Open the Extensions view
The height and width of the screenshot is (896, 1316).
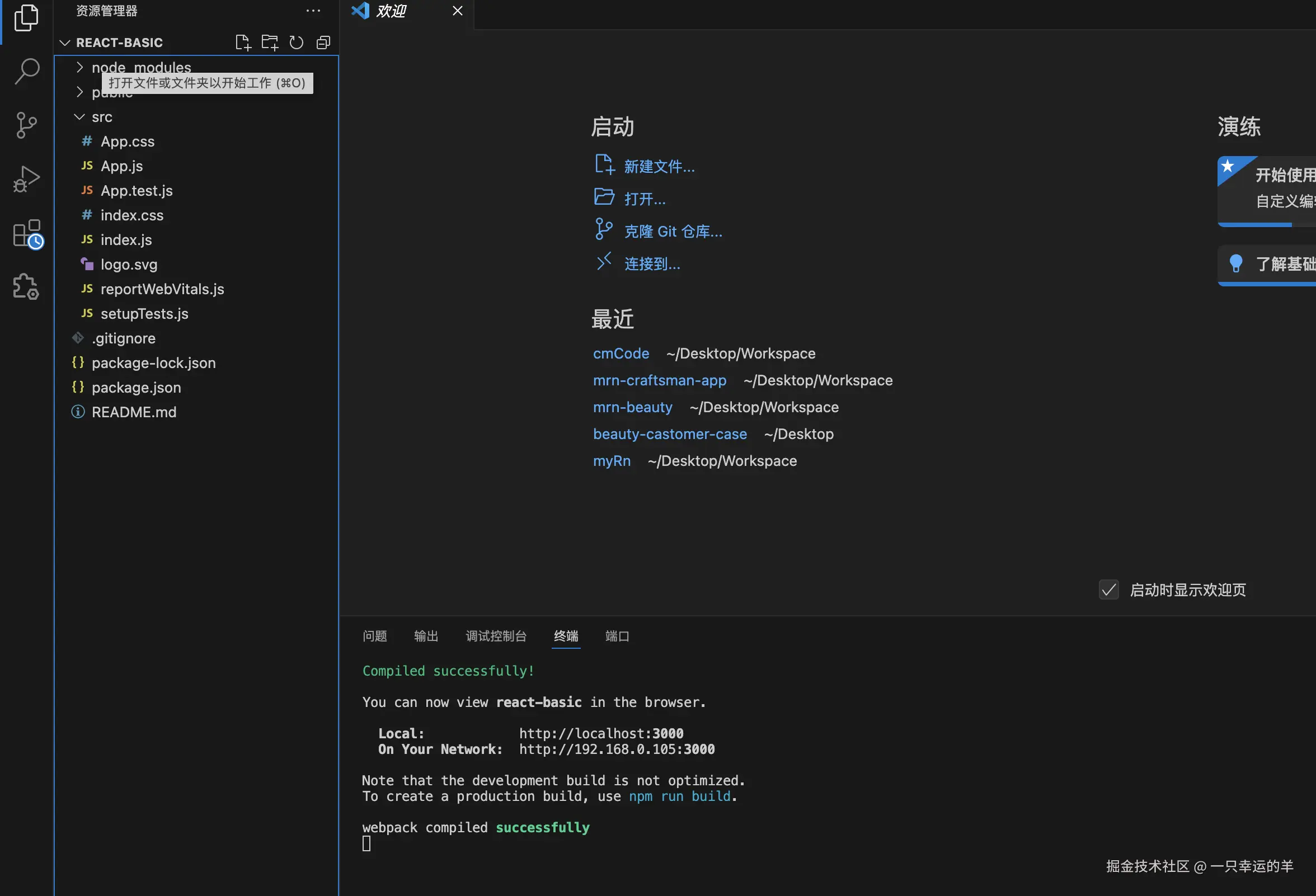(x=28, y=234)
